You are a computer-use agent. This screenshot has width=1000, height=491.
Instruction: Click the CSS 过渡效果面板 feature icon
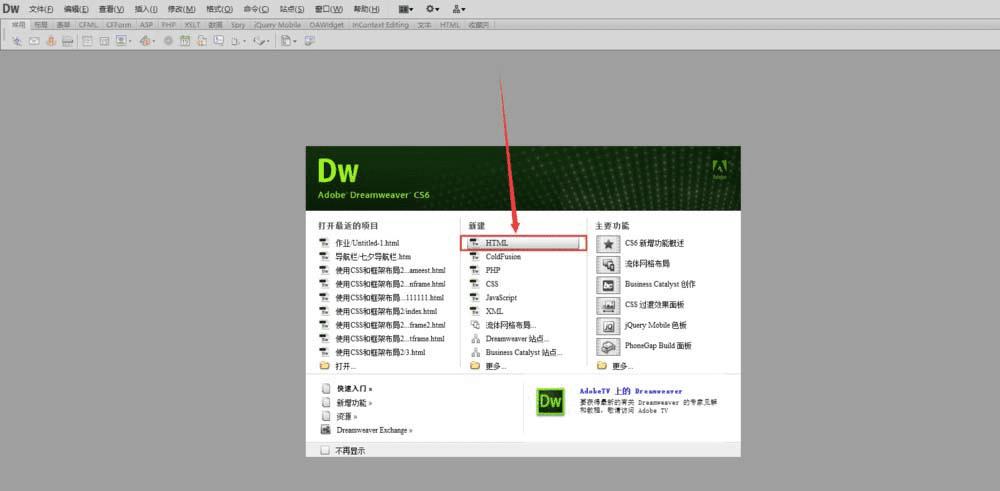[608, 305]
